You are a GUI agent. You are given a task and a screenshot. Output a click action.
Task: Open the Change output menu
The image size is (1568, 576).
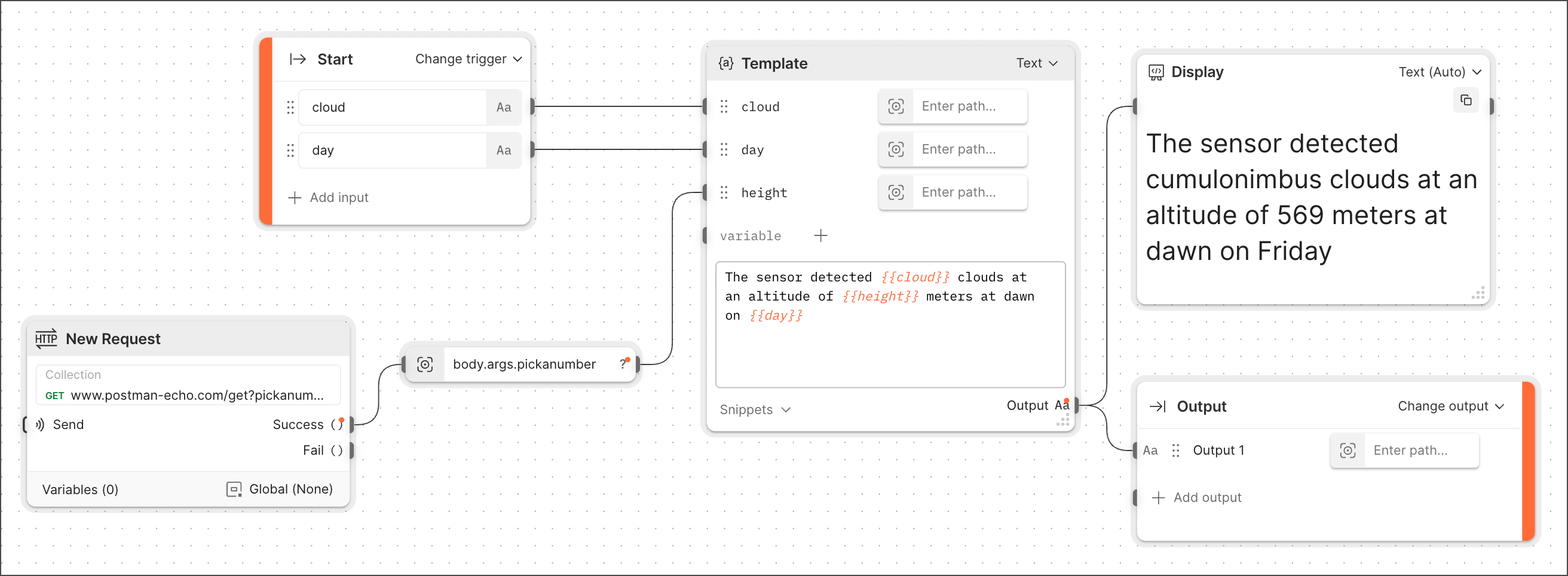coord(1450,406)
